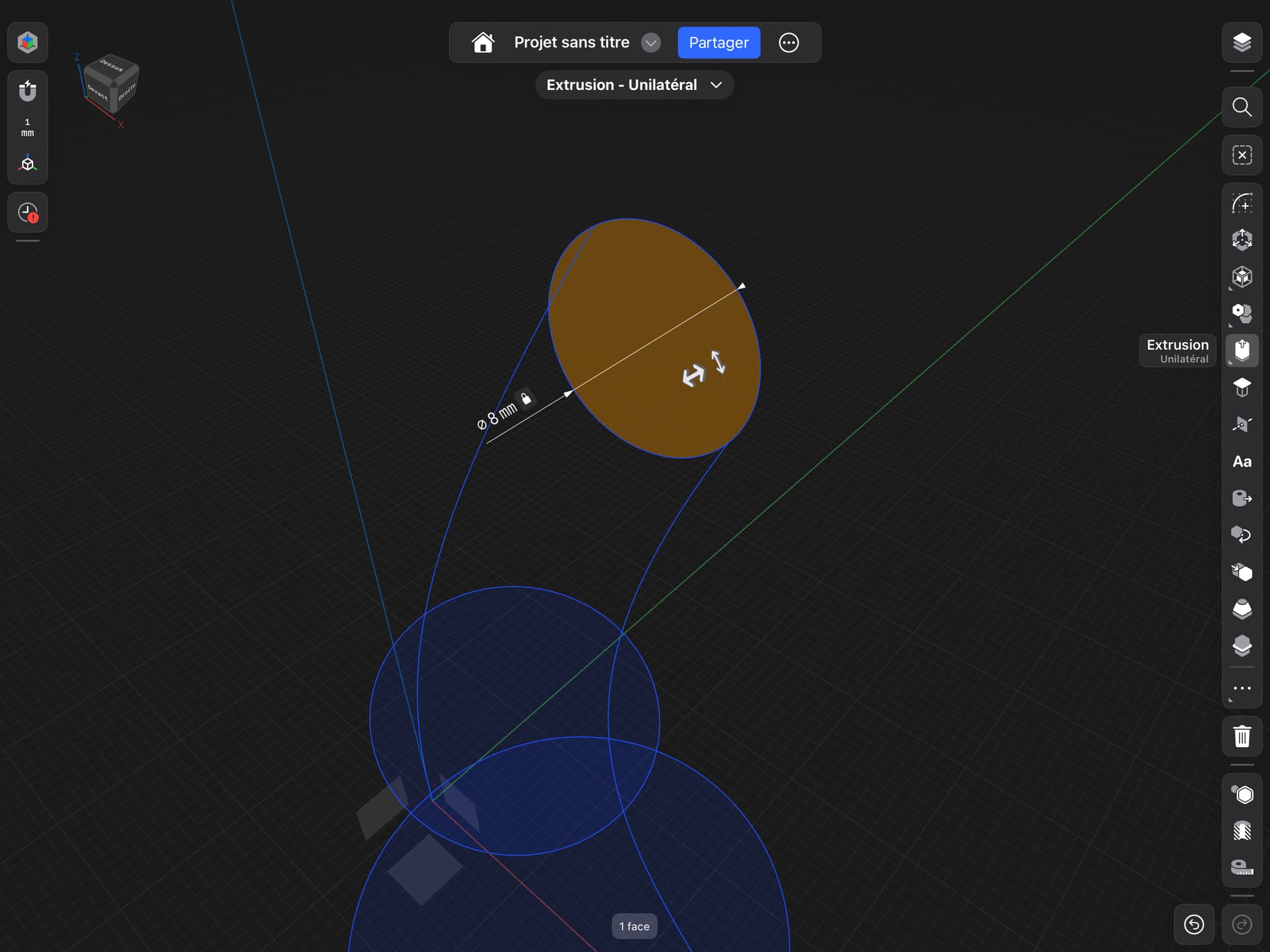
Task: Open the search tool
Action: click(x=1242, y=107)
